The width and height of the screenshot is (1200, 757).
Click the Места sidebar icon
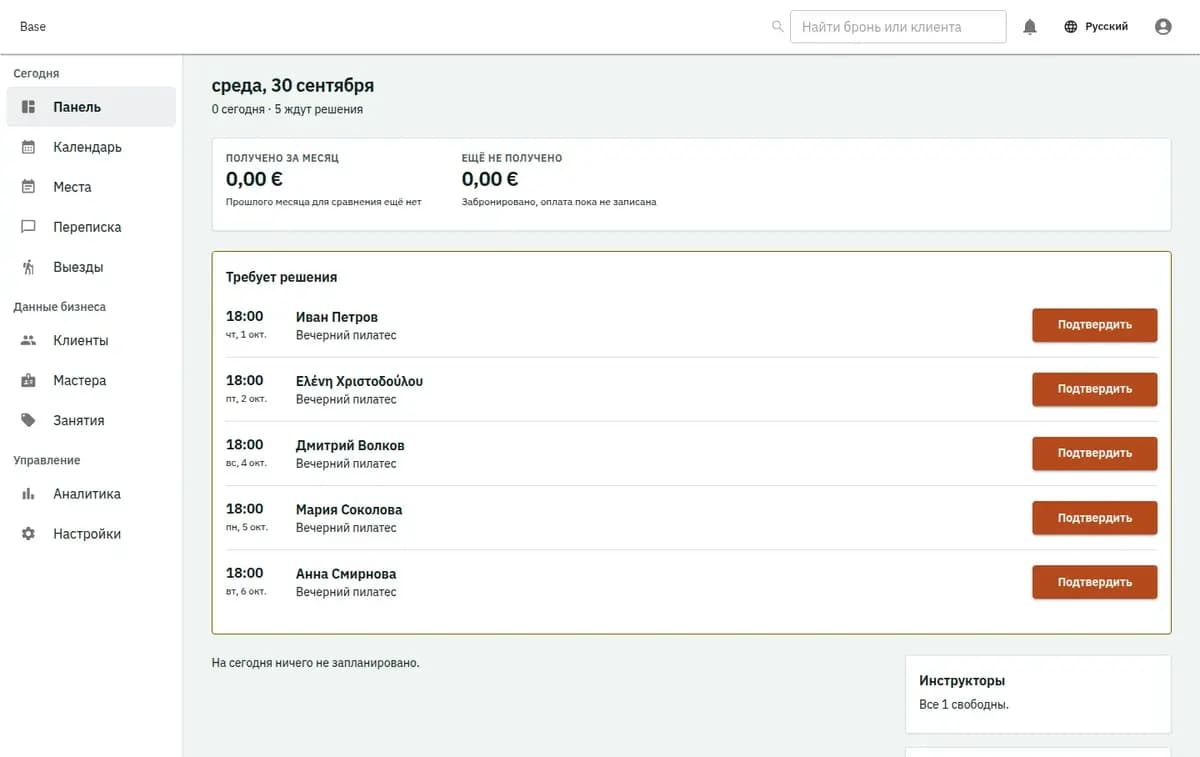click(29, 187)
